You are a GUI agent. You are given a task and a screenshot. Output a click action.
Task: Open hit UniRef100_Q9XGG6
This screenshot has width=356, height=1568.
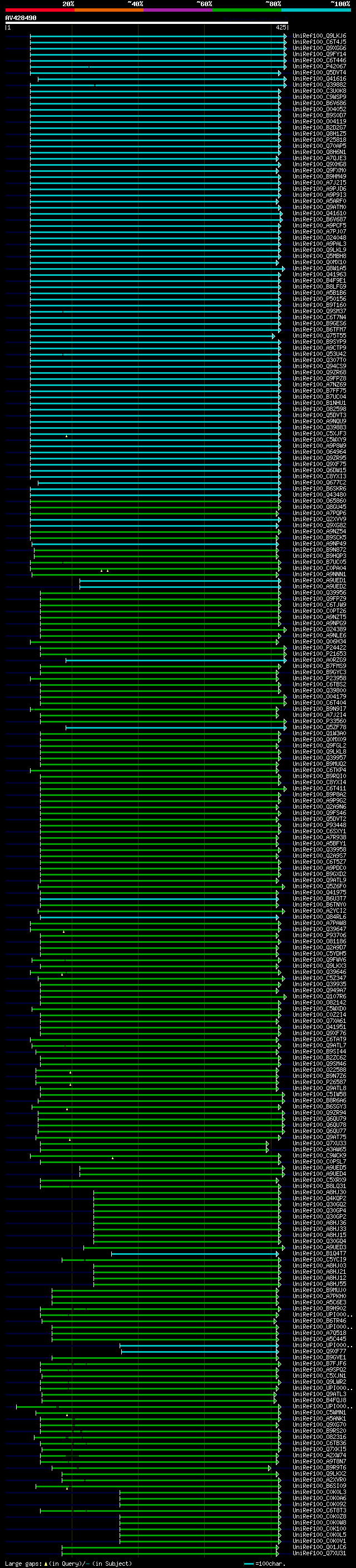click(x=319, y=48)
